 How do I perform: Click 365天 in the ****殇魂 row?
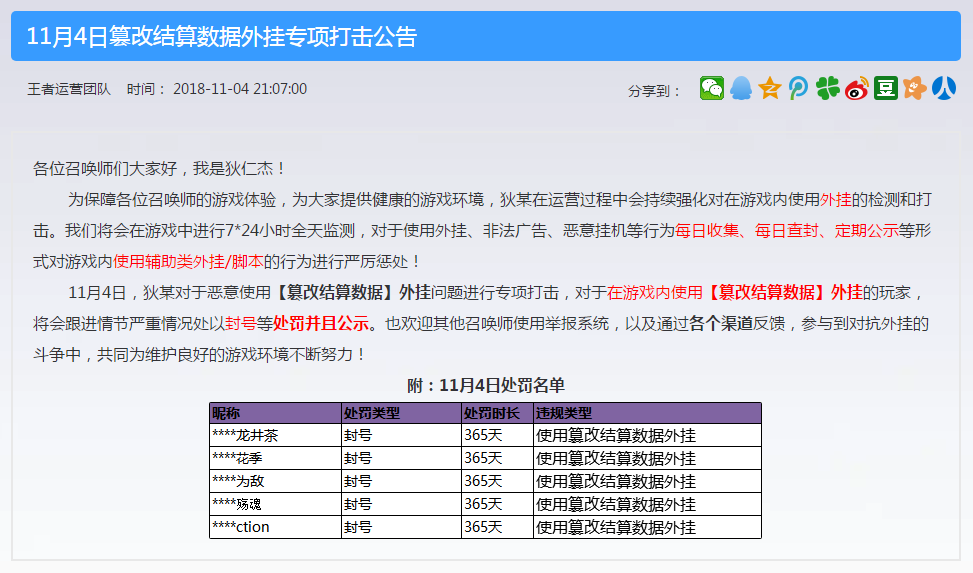point(483,505)
